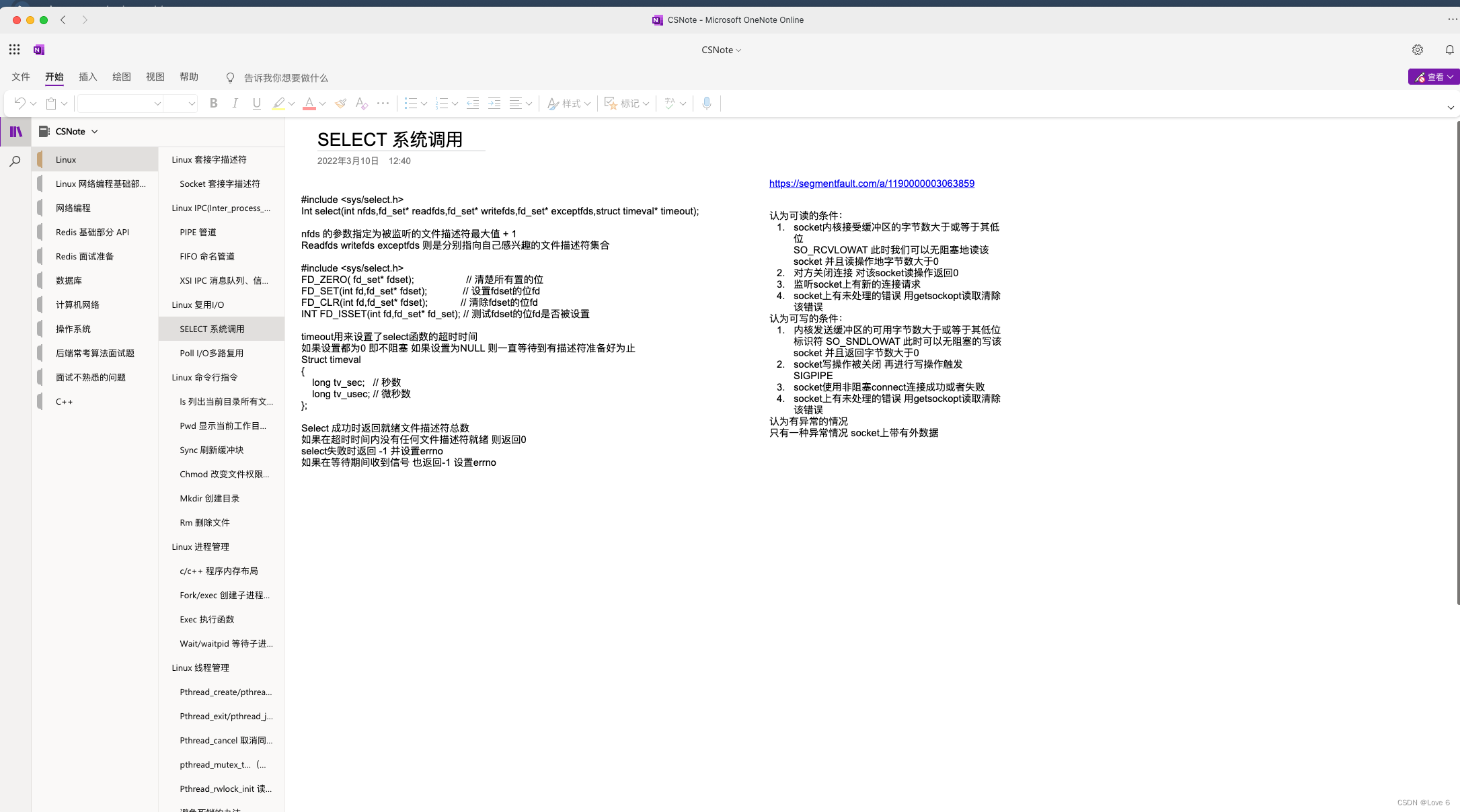Viewport: 1460px width, 812px height.
Task: Click the Settings gear icon
Action: (1417, 50)
